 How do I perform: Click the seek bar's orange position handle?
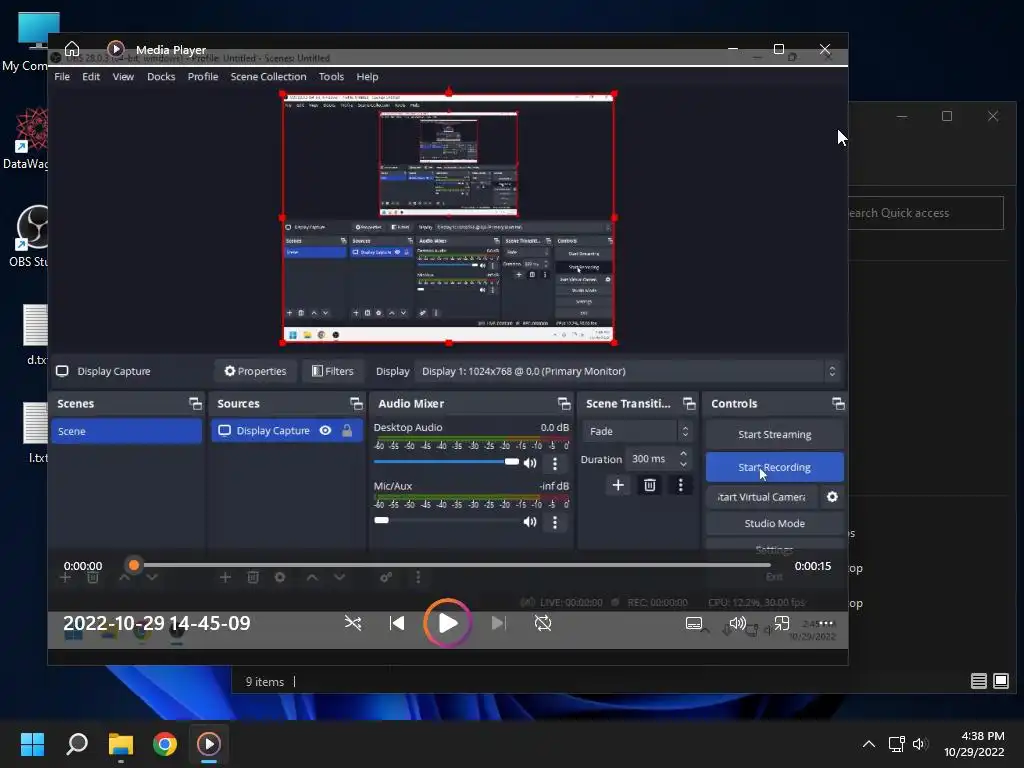tap(134, 565)
